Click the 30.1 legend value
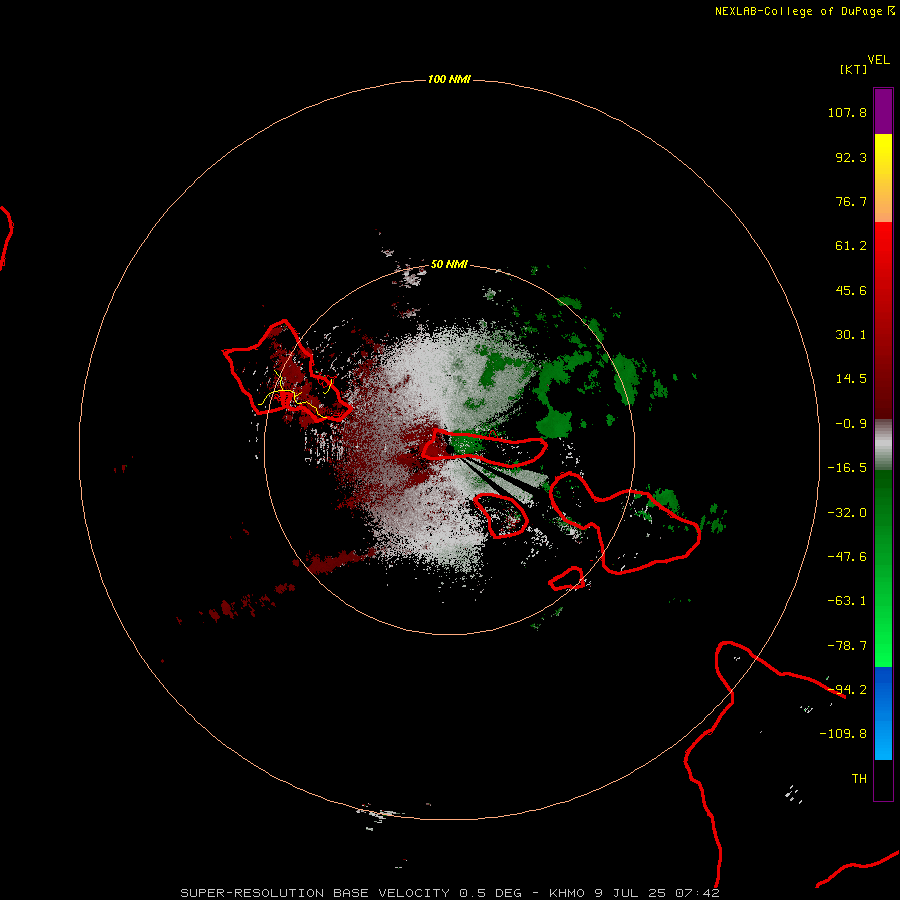Screen dimensions: 900x900 [x=851, y=335]
